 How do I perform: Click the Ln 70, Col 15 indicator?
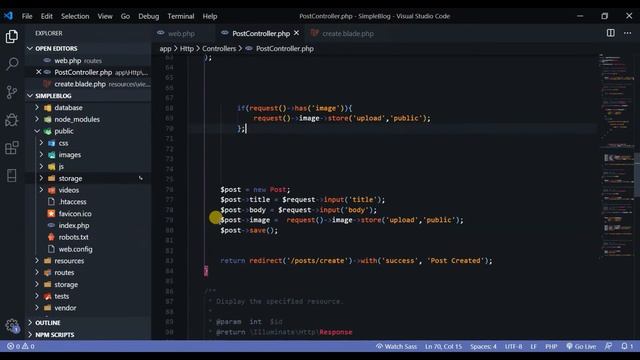(443, 346)
